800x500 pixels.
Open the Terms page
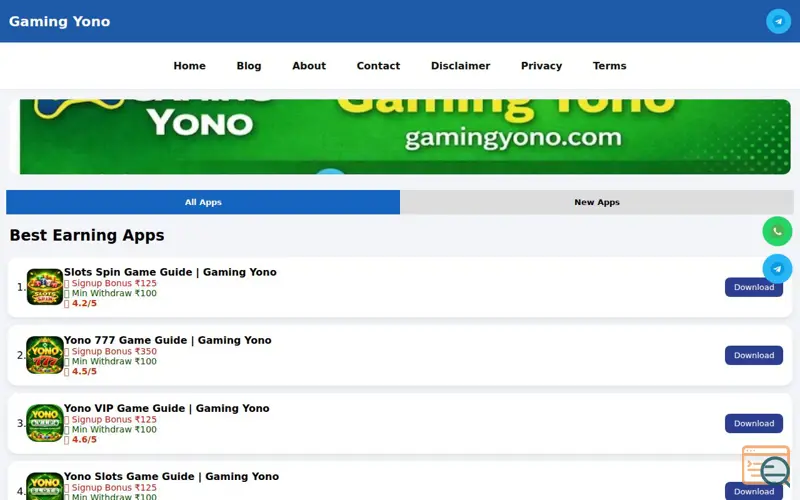pos(609,66)
